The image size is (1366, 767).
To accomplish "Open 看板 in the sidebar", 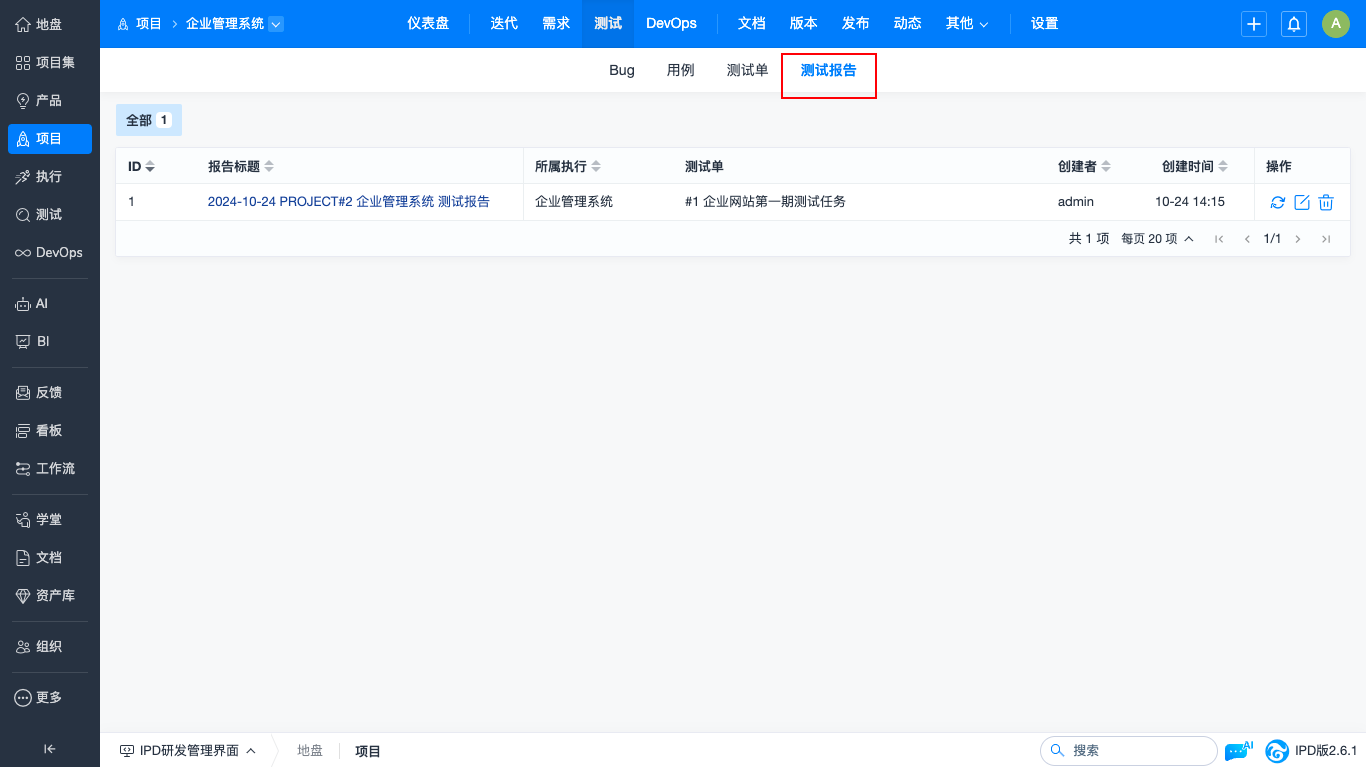I will pyautogui.click(x=50, y=430).
